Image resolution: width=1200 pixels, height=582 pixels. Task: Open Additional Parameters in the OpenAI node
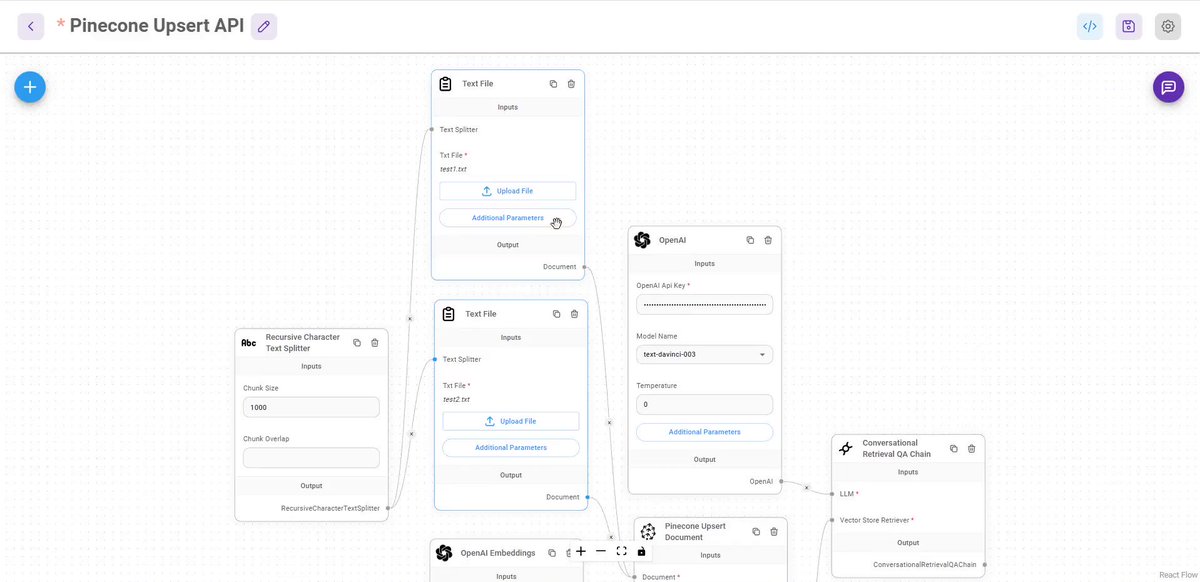click(x=705, y=432)
